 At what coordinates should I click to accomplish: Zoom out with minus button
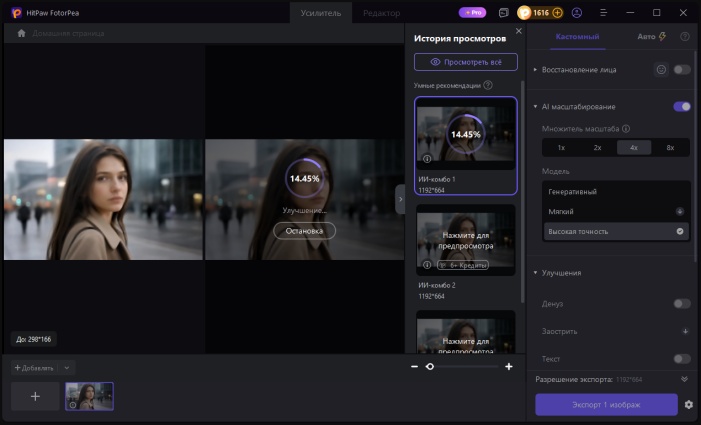coord(414,366)
